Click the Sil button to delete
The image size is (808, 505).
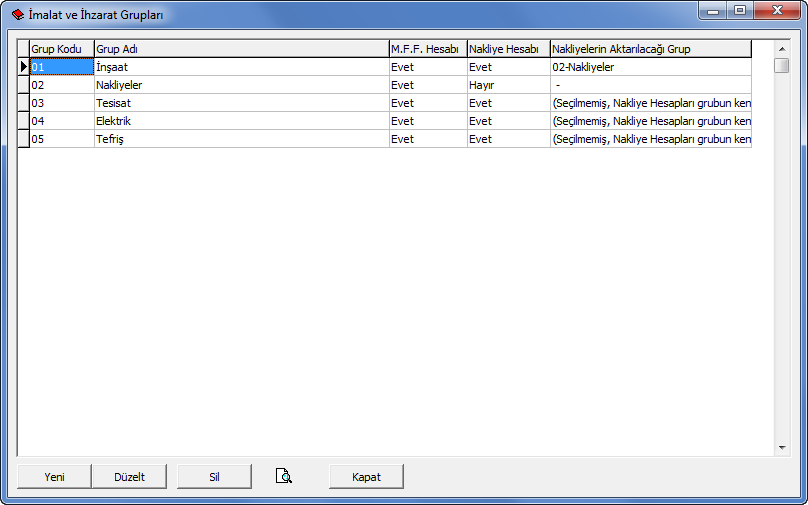pos(214,477)
